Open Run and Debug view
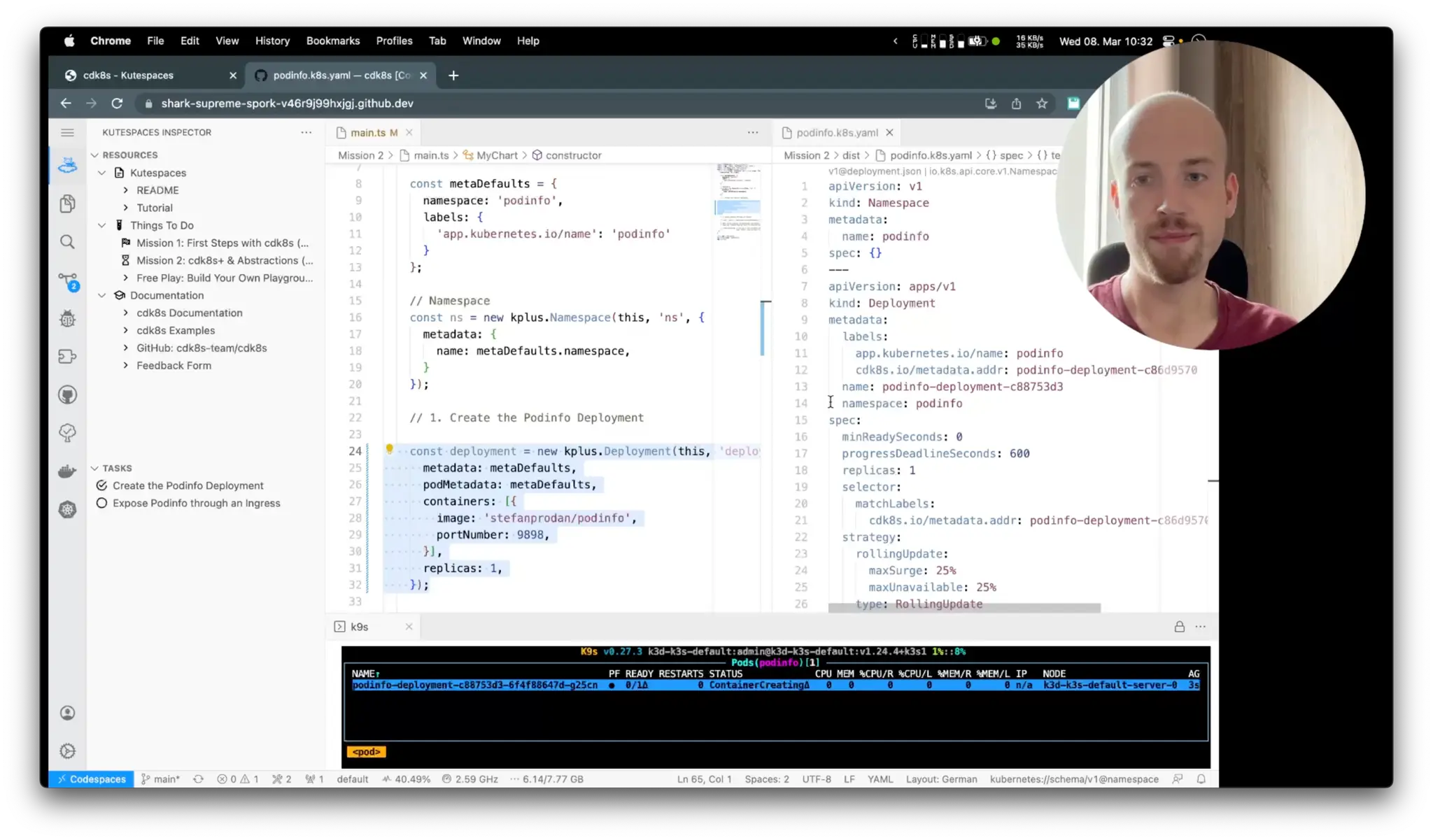Viewport: 1433px width, 840px height. pyautogui.click(x=67, y=319)
